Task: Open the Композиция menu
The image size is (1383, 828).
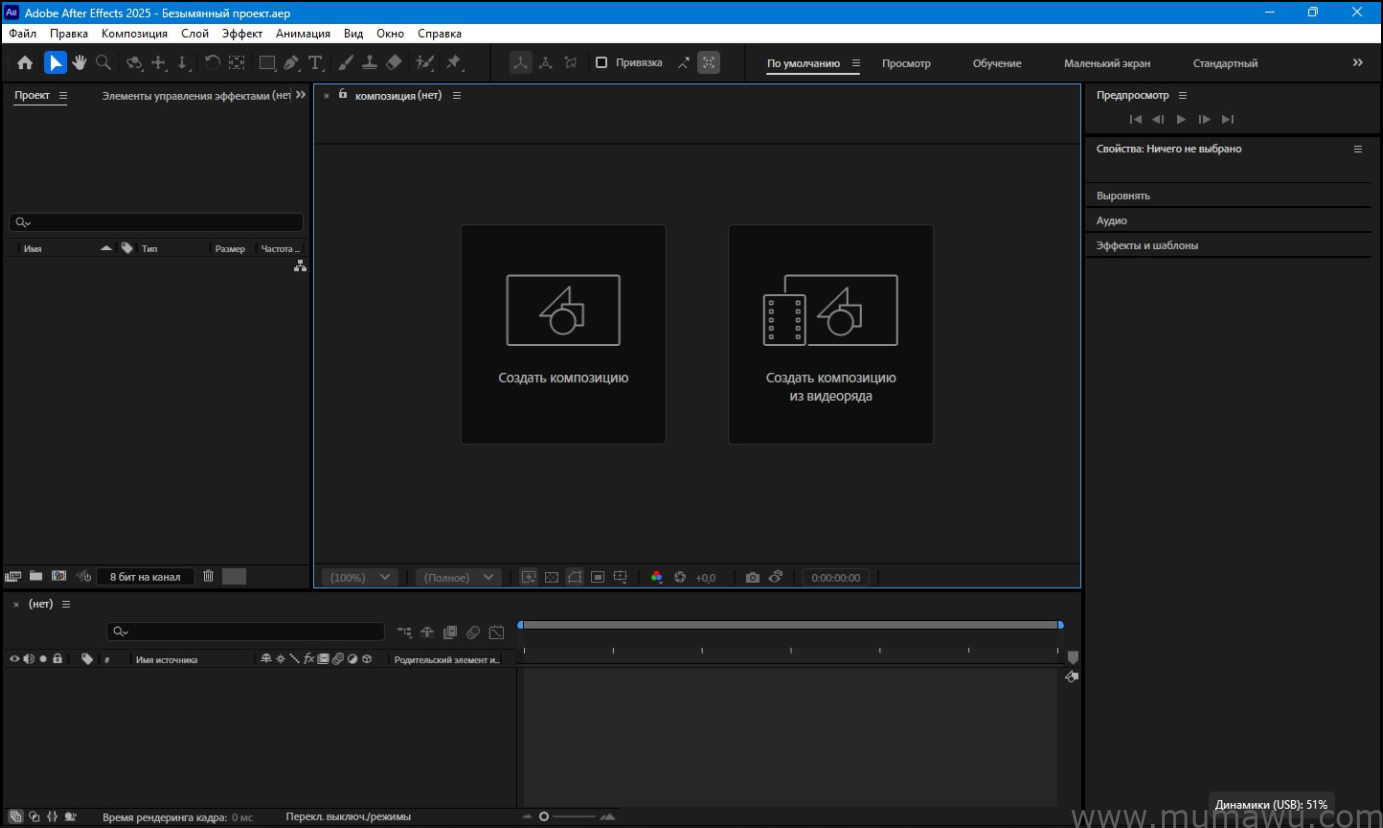Action: pyautogui.click(x=133, y=33)
